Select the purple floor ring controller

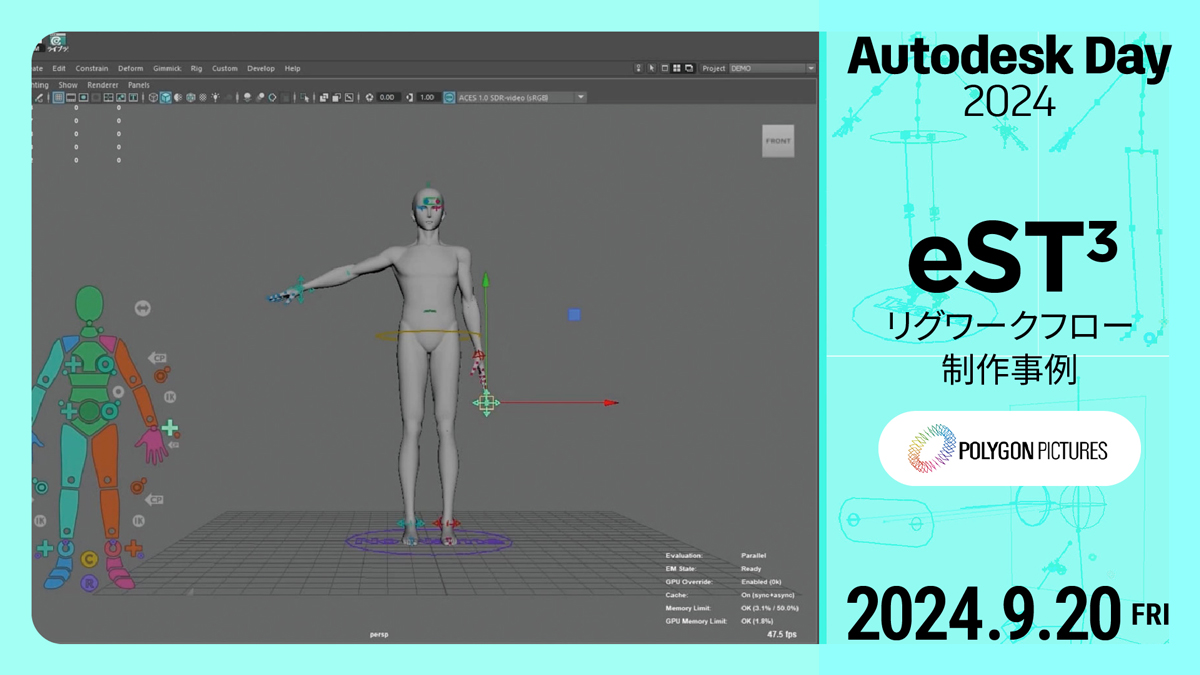click(428, 541)
